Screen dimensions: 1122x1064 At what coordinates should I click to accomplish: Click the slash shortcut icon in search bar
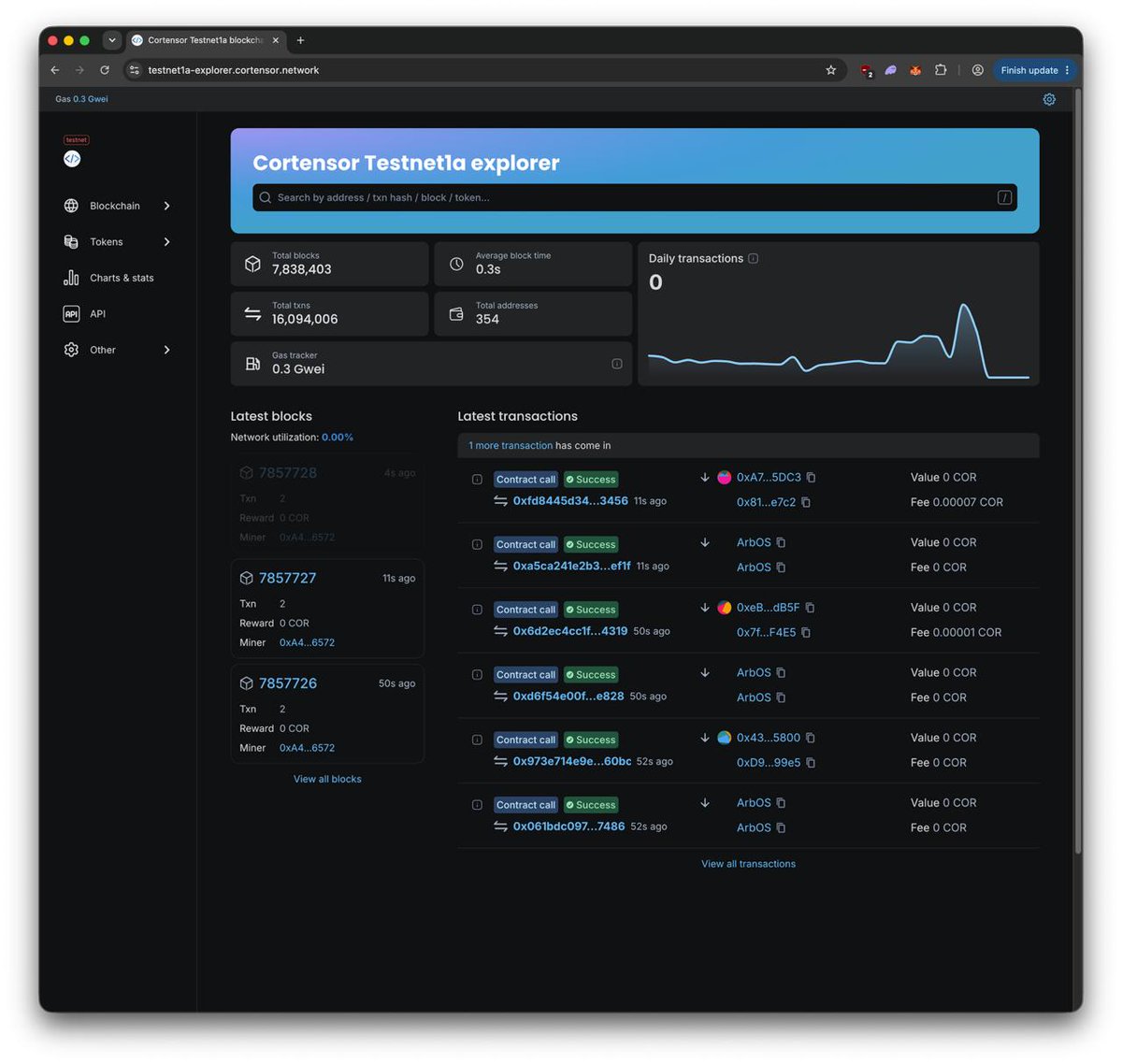click(1004, 197)
